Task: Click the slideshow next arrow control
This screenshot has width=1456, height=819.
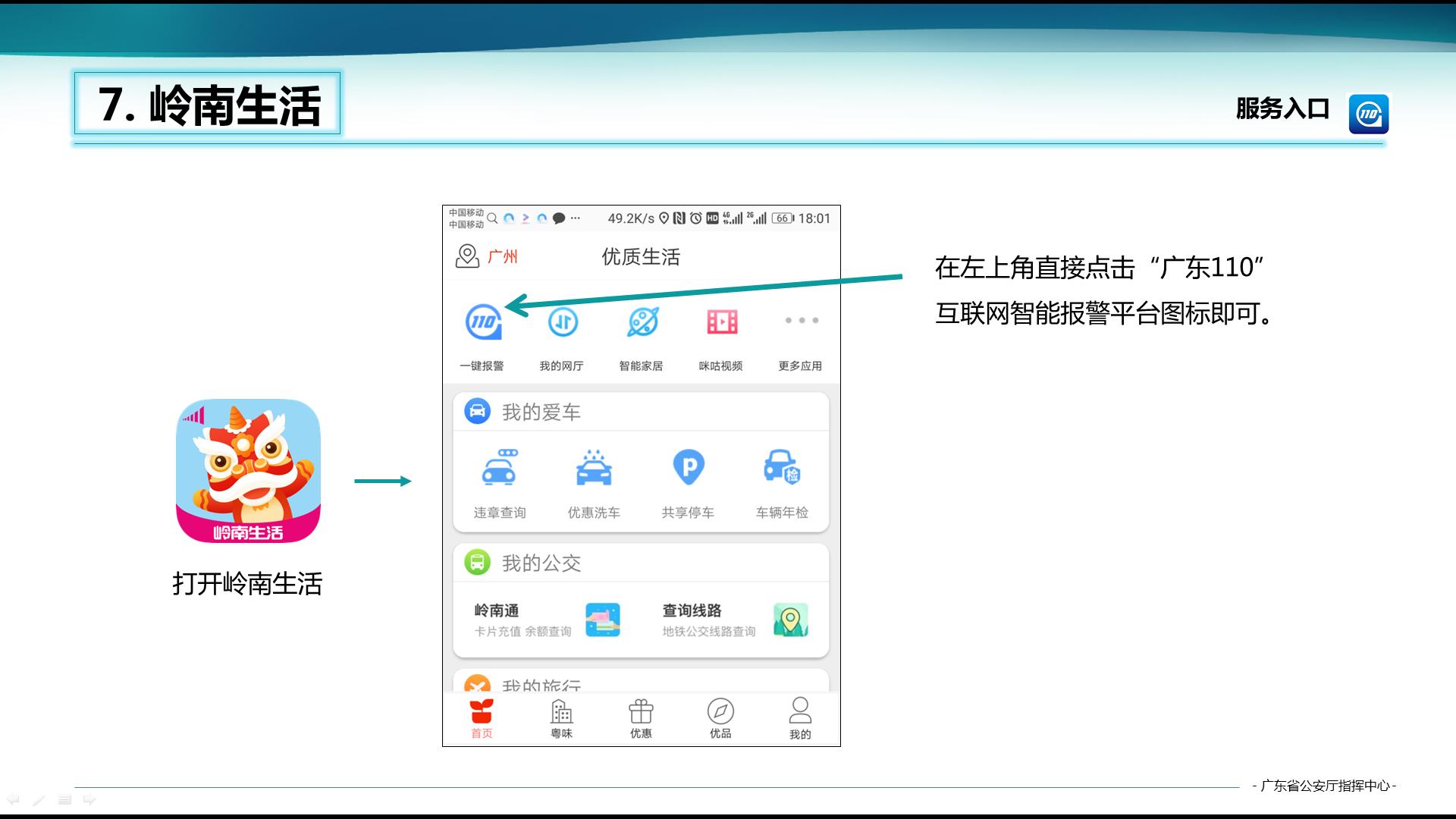Action: point(89,799)
